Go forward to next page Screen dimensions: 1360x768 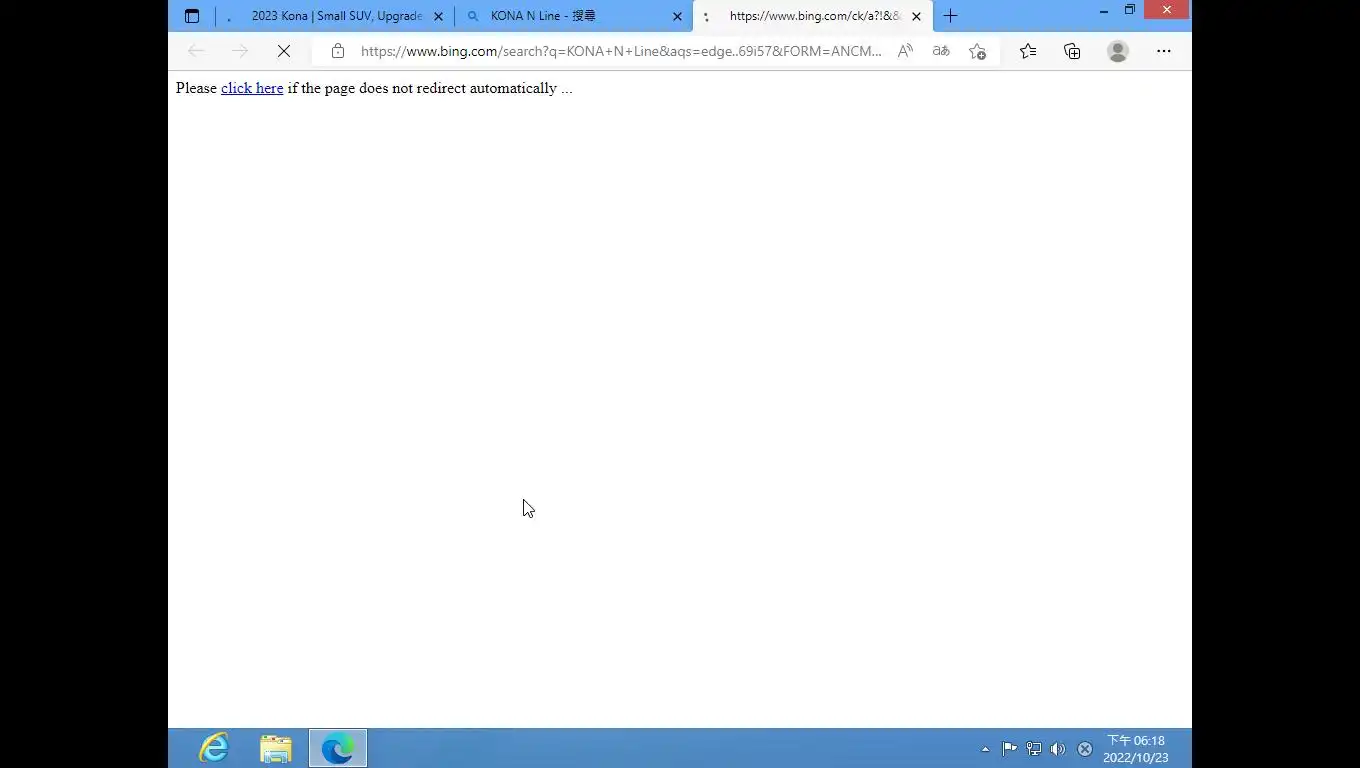(240, 51)
